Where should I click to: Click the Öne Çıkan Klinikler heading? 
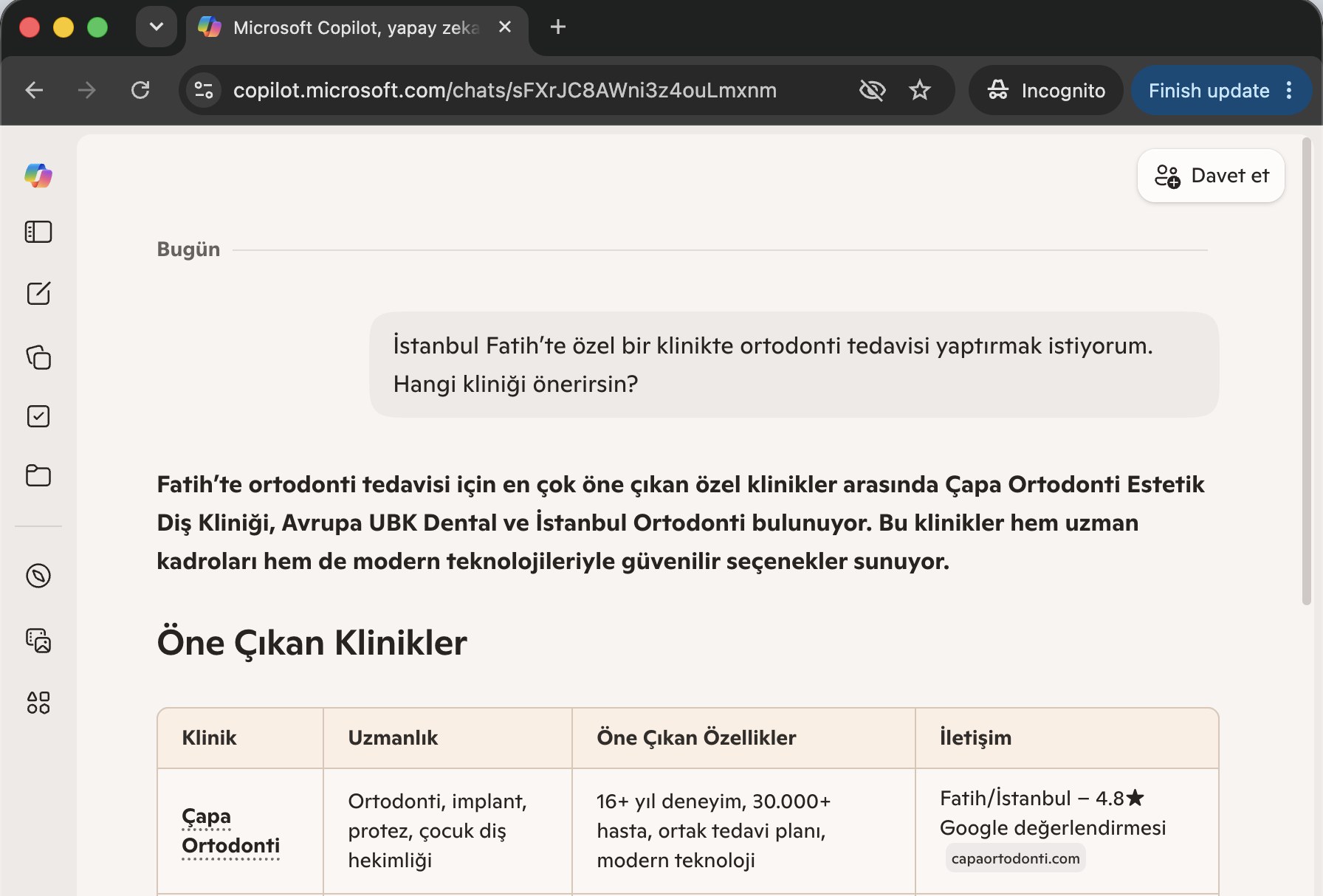[x=312, y=643]
